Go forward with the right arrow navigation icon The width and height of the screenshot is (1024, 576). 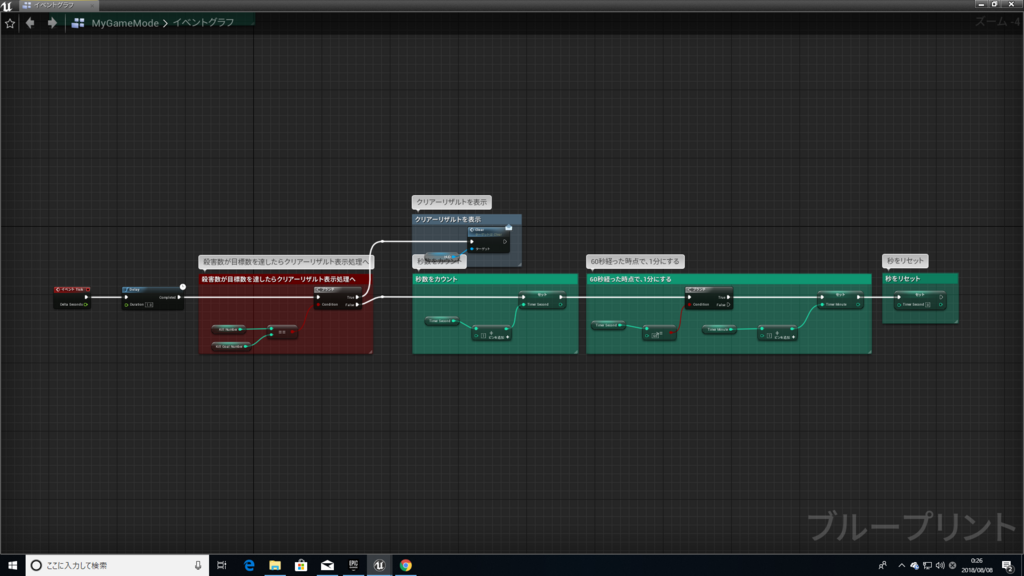[x=52, y=23]
